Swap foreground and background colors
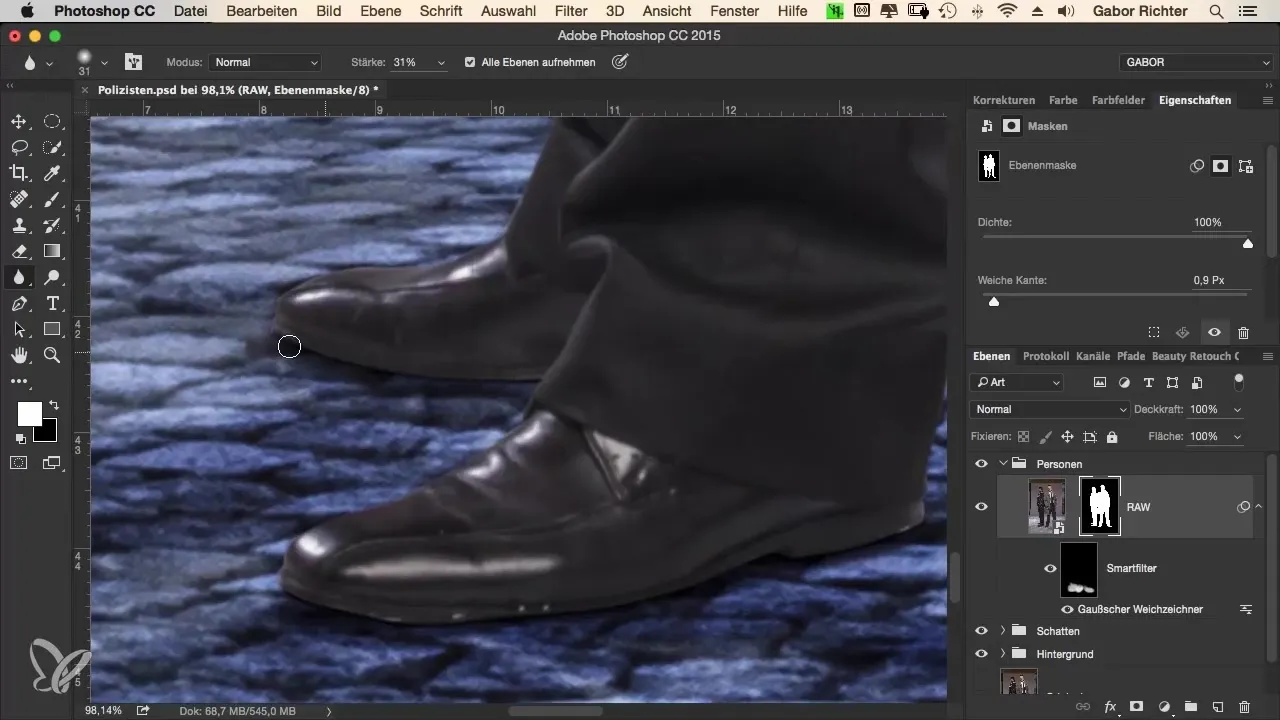 pos(53,405)
